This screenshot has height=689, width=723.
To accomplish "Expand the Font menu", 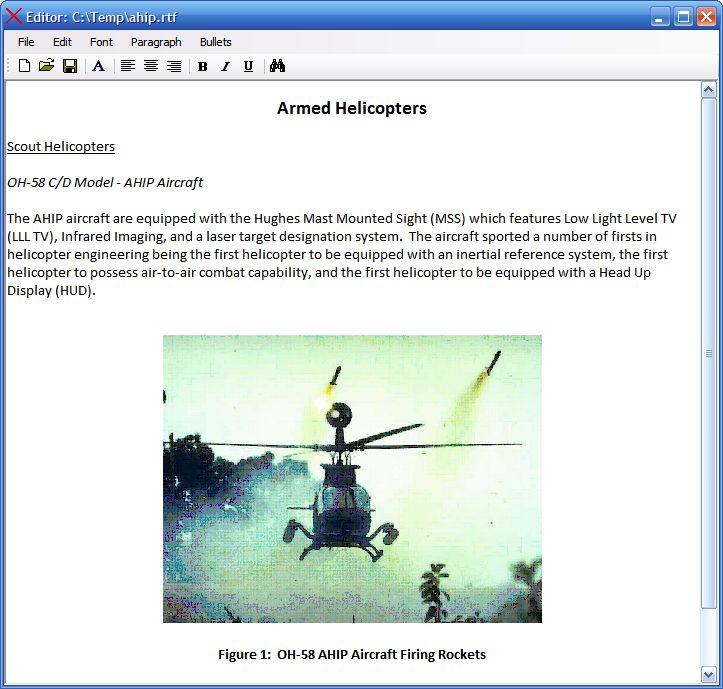I will 101,42.
